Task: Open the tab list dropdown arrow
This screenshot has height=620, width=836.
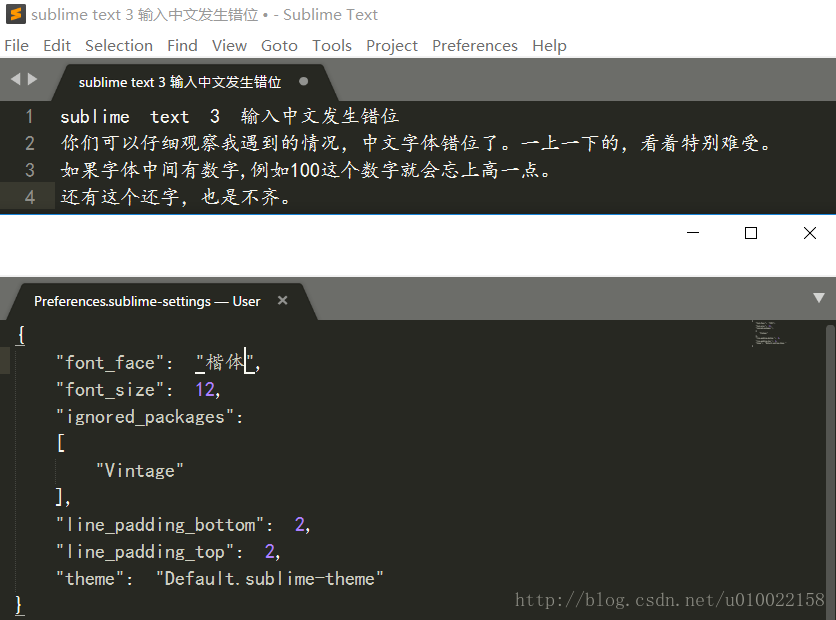Action: point(819,297)
